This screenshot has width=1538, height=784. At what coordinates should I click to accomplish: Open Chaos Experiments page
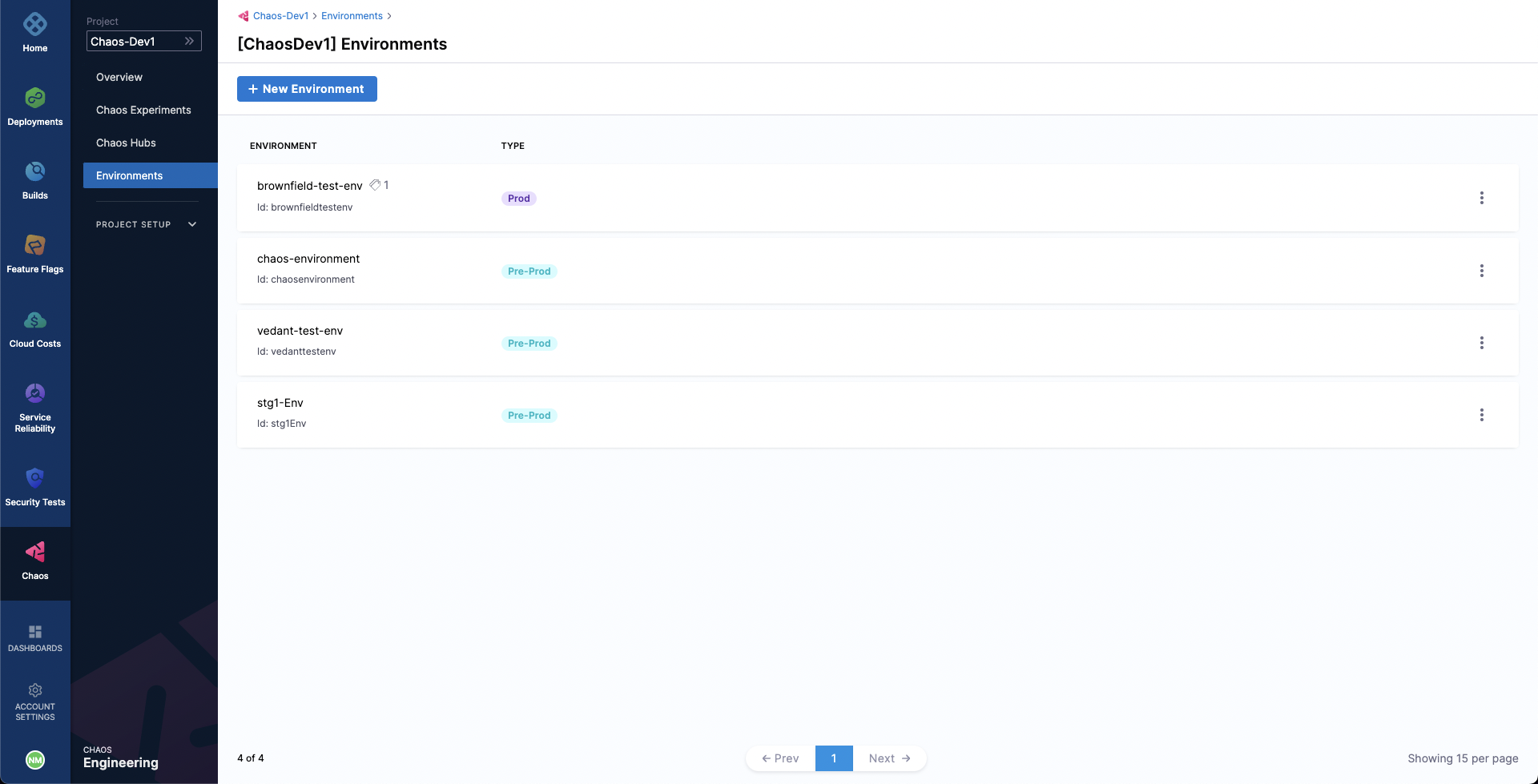coord(143,110)
